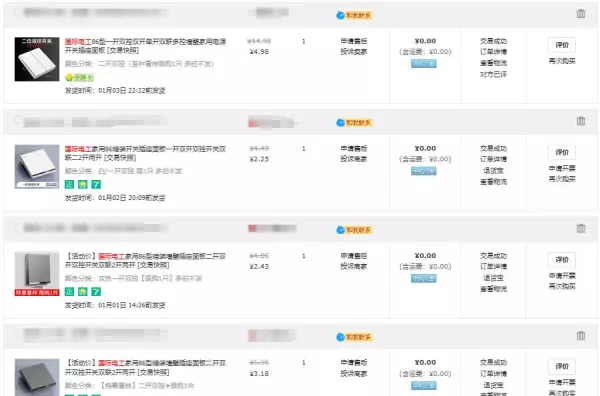This screenshot has width=600, height=396.
Task: Open 和我联系 chat for the ¥2.43 order
Action: tap(354, 230)
